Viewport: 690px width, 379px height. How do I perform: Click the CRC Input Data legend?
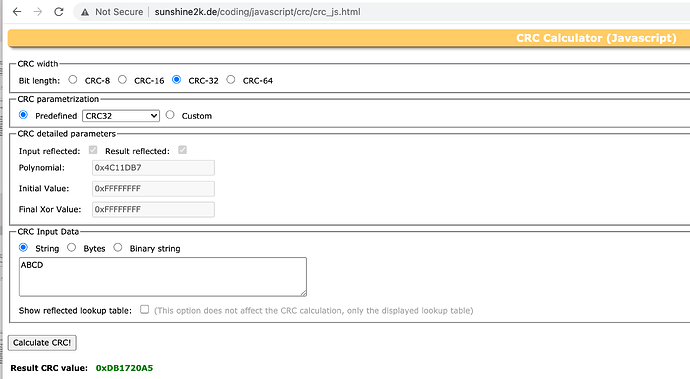48,232
